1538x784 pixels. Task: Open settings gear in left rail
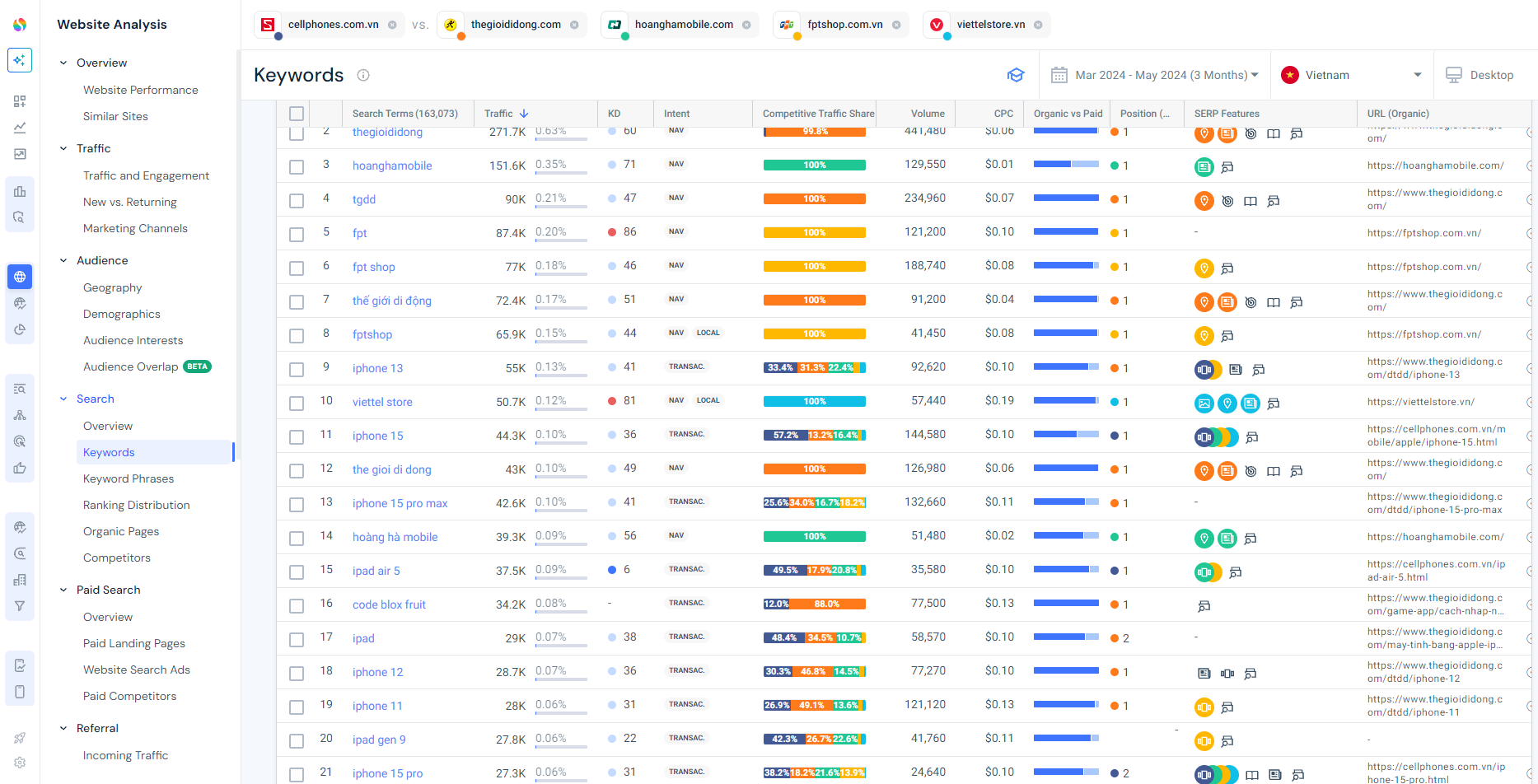(x=20, y=763)
